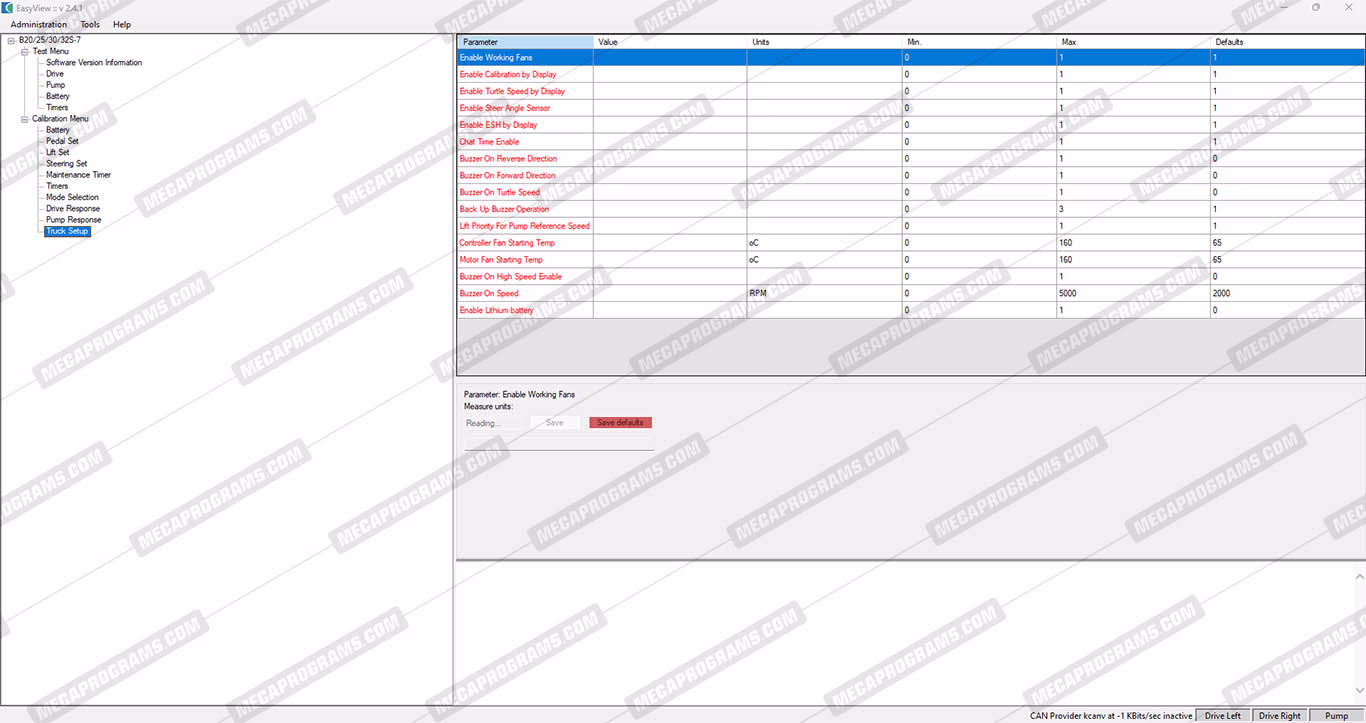Screen dimensions: 1366x723
Task: Open the Help menu
Action: click(x=122, y=24)
